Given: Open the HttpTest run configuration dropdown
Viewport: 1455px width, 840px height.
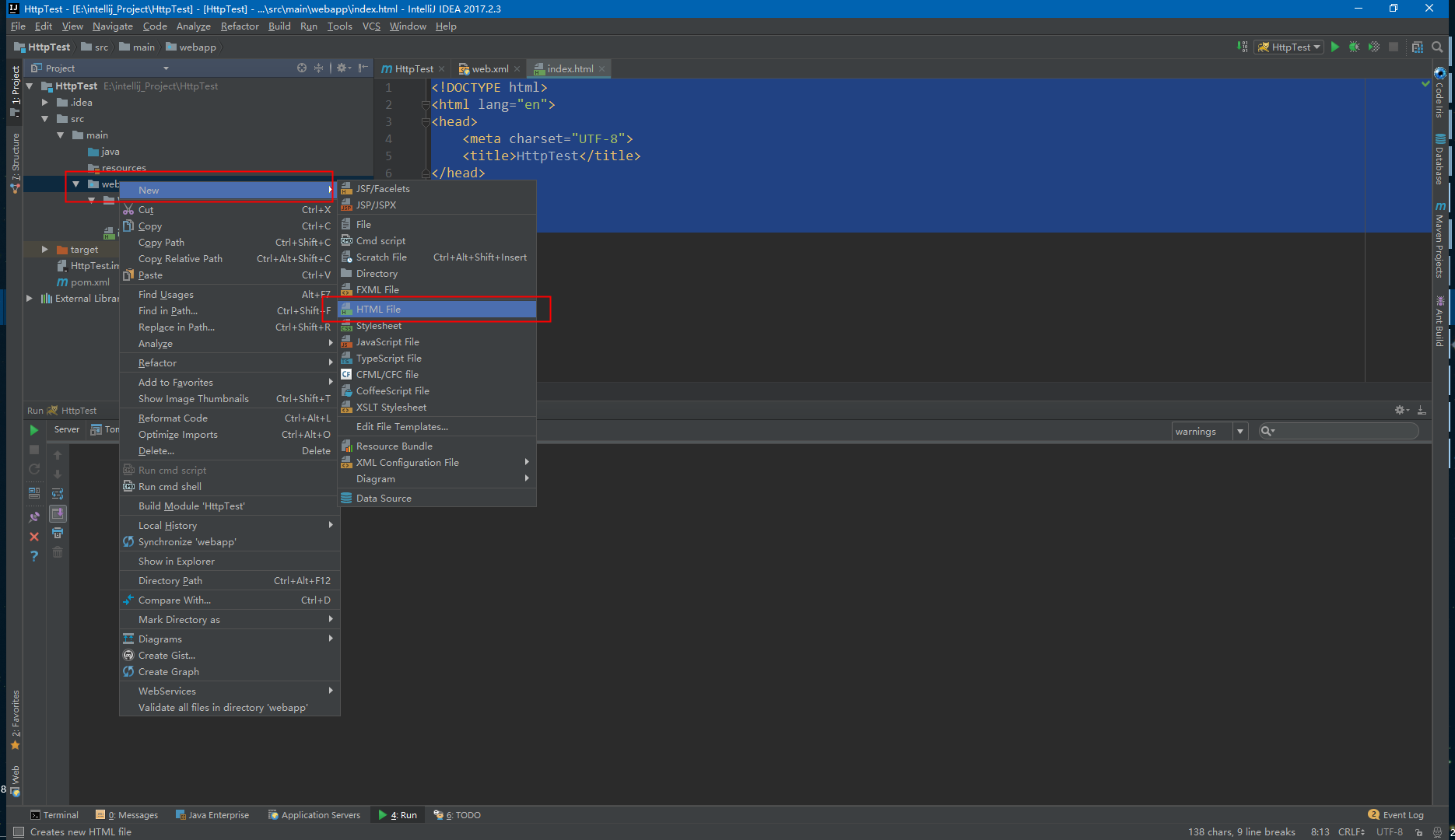Looking at the screenshot, I should pos(1315,47).
